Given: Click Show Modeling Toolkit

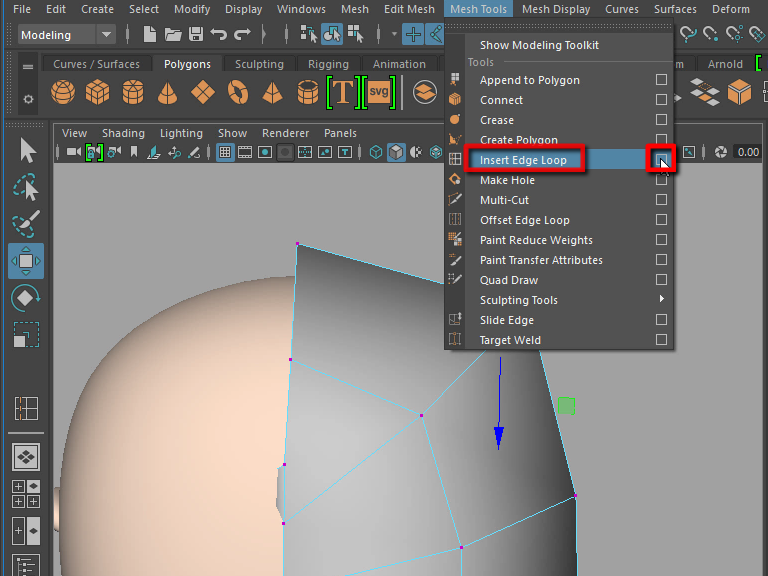Looking at the screenshot, I should (x=539, y=45).
